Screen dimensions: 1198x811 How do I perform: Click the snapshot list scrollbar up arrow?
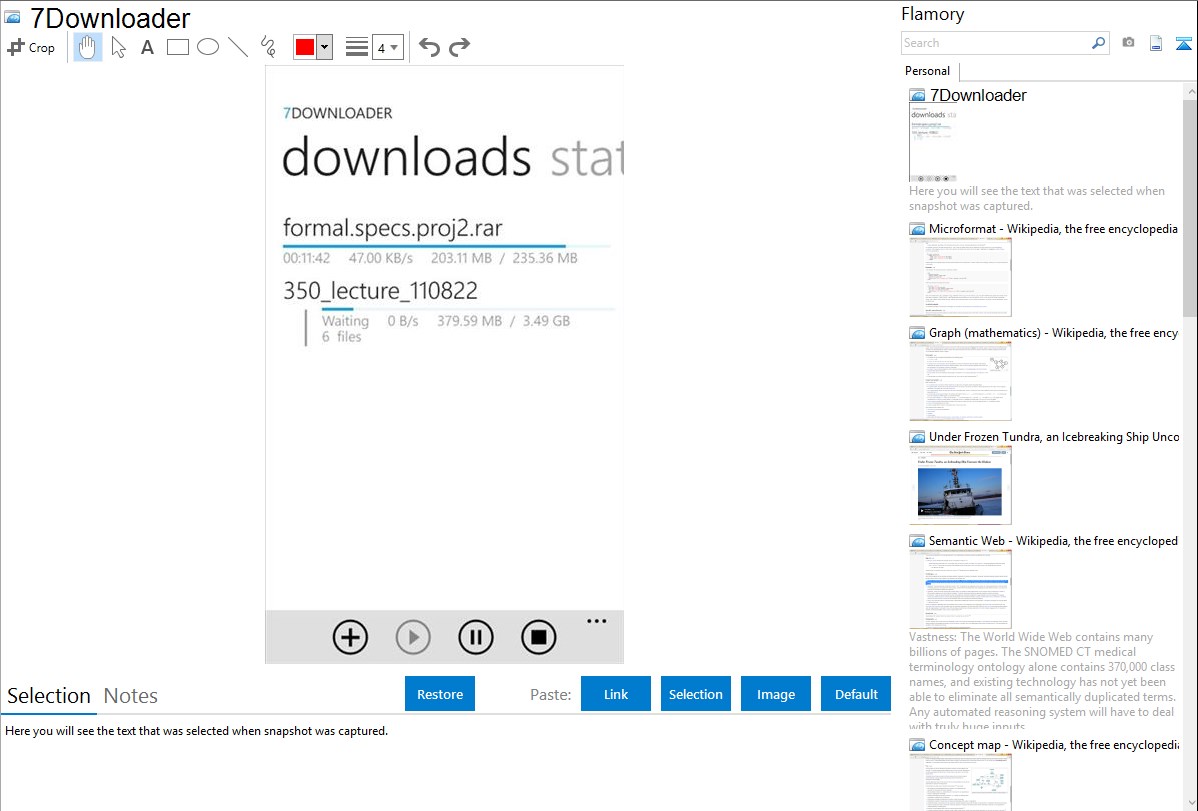click(1190, 91)
